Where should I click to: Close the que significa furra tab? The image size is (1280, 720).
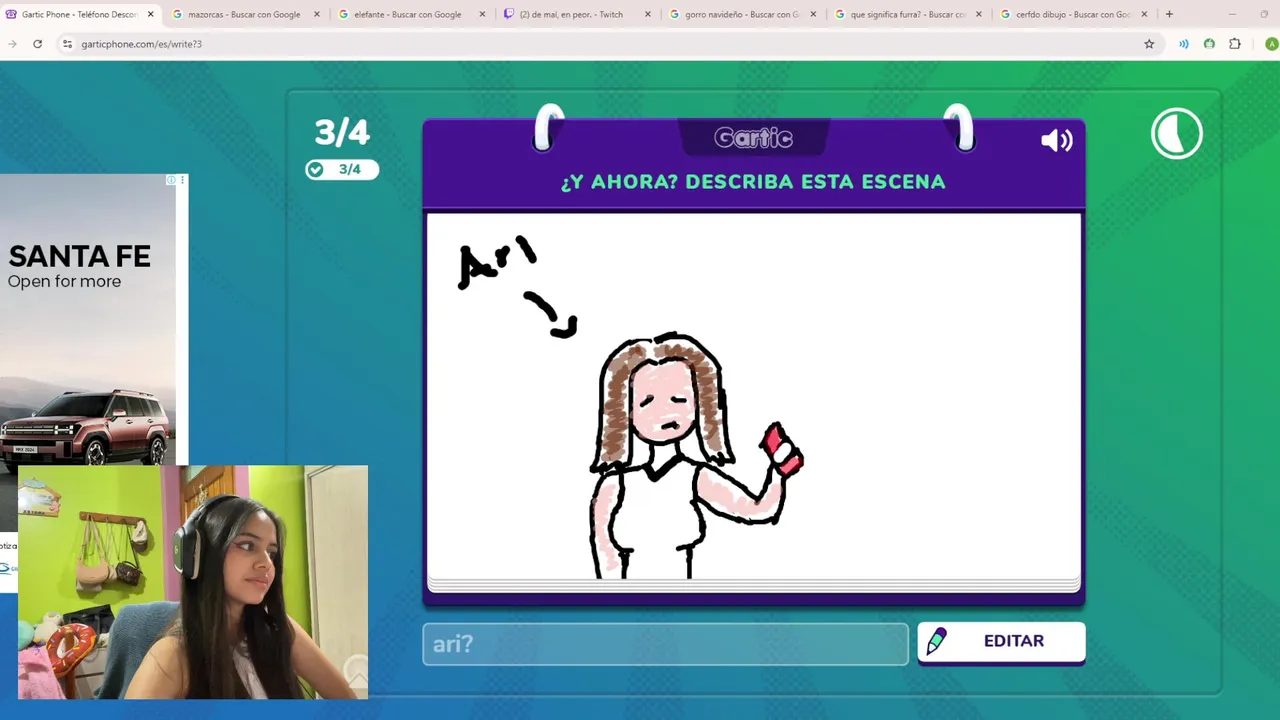[979, 14]
